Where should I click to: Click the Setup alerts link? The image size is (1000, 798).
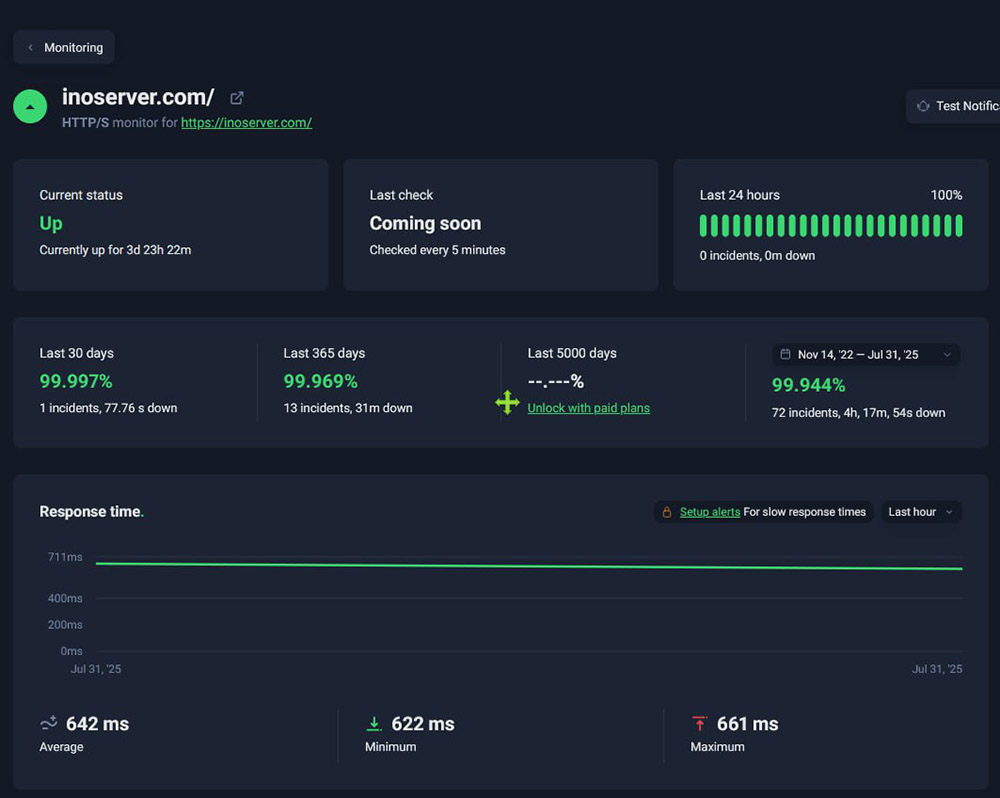point(710,512)
